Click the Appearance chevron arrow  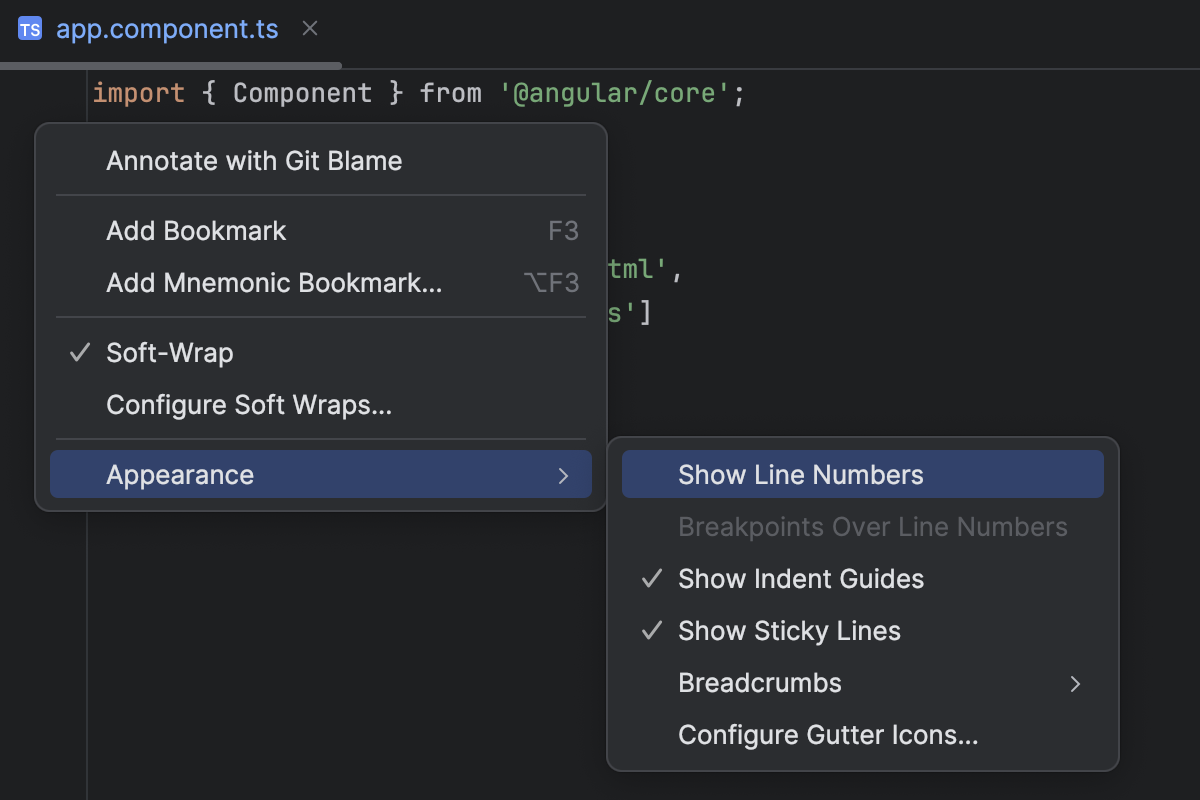[563, 475]
